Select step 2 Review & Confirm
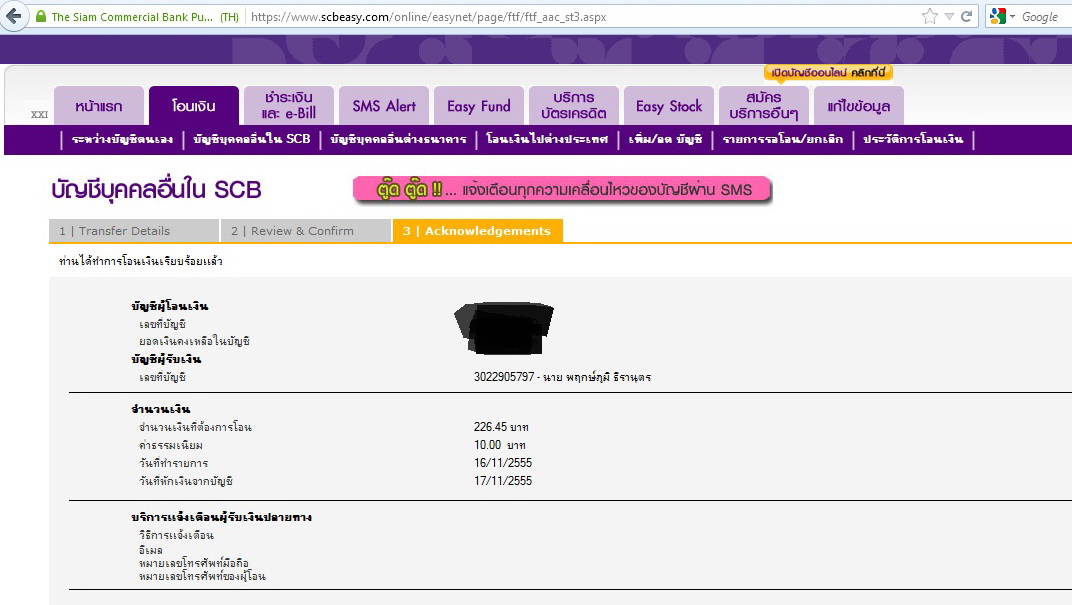This screenshot has height=605, width=1072. (306, 231)
